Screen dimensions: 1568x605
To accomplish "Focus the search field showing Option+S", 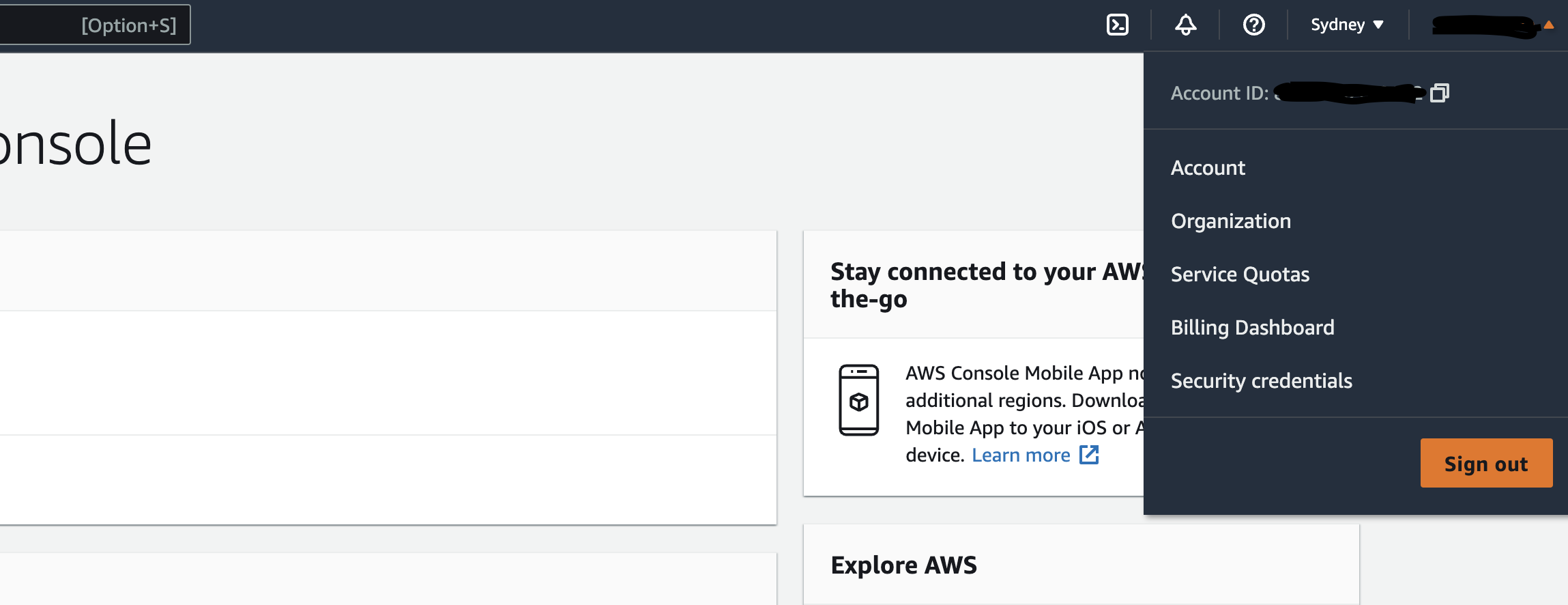I will tap(95, 25).
